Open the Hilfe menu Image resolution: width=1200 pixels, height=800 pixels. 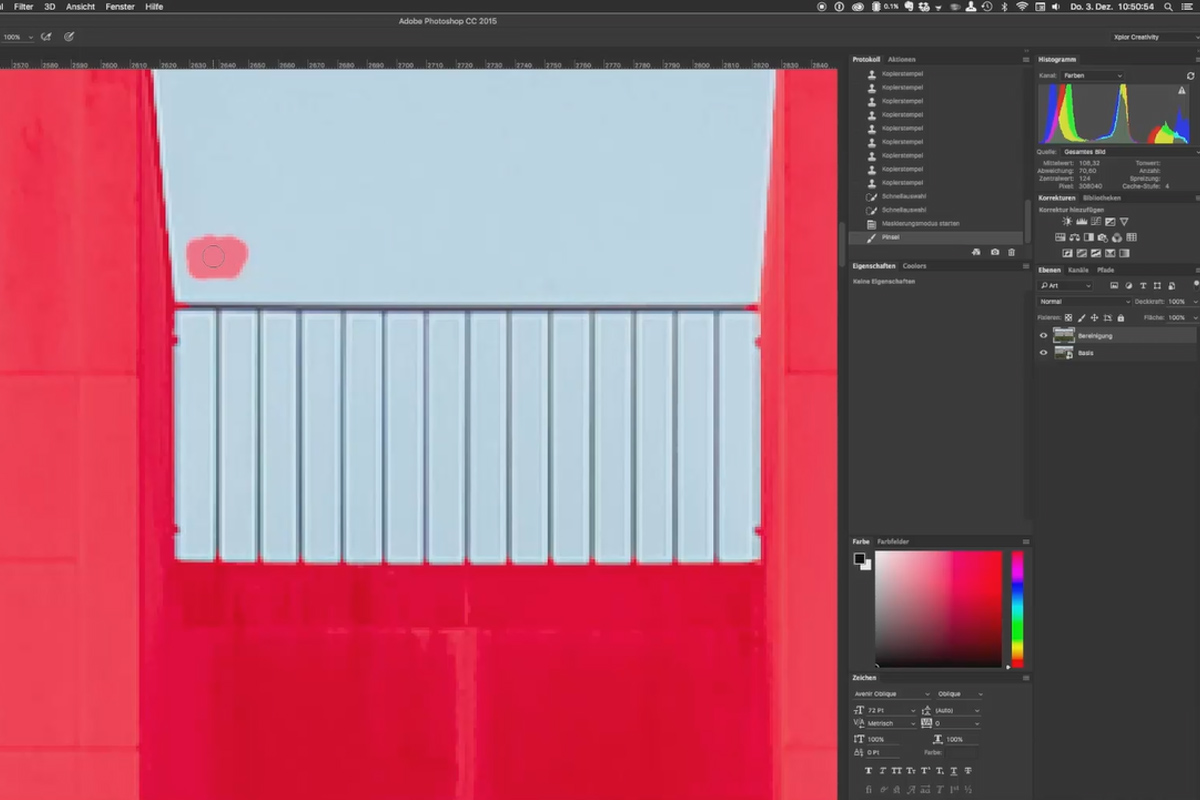click(154, 6)
